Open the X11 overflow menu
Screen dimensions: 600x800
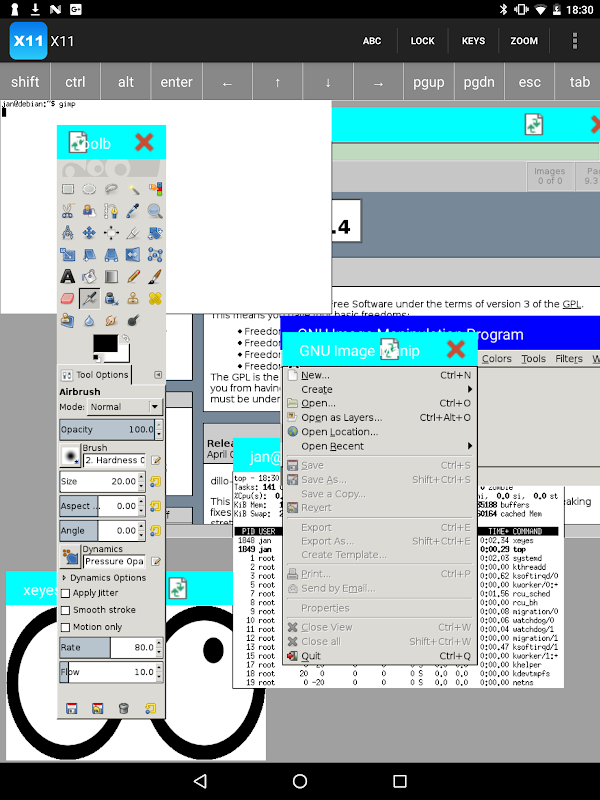[x=574, y=41]
